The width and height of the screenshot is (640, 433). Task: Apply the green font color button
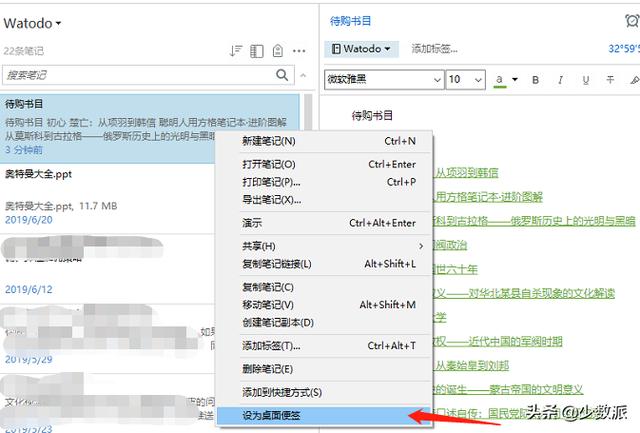point(500,80)
